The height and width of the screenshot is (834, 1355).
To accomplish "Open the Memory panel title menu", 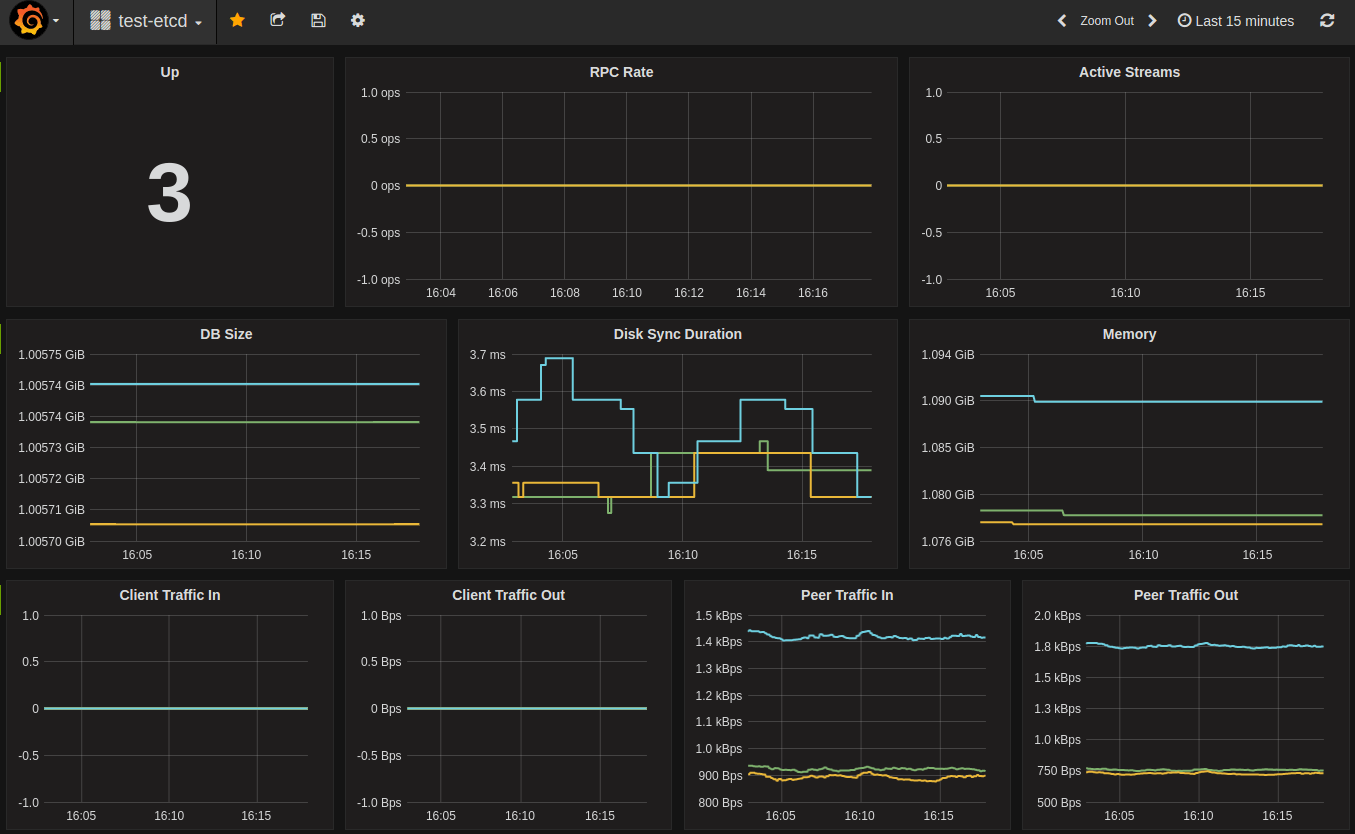I will click(1129, 334).
